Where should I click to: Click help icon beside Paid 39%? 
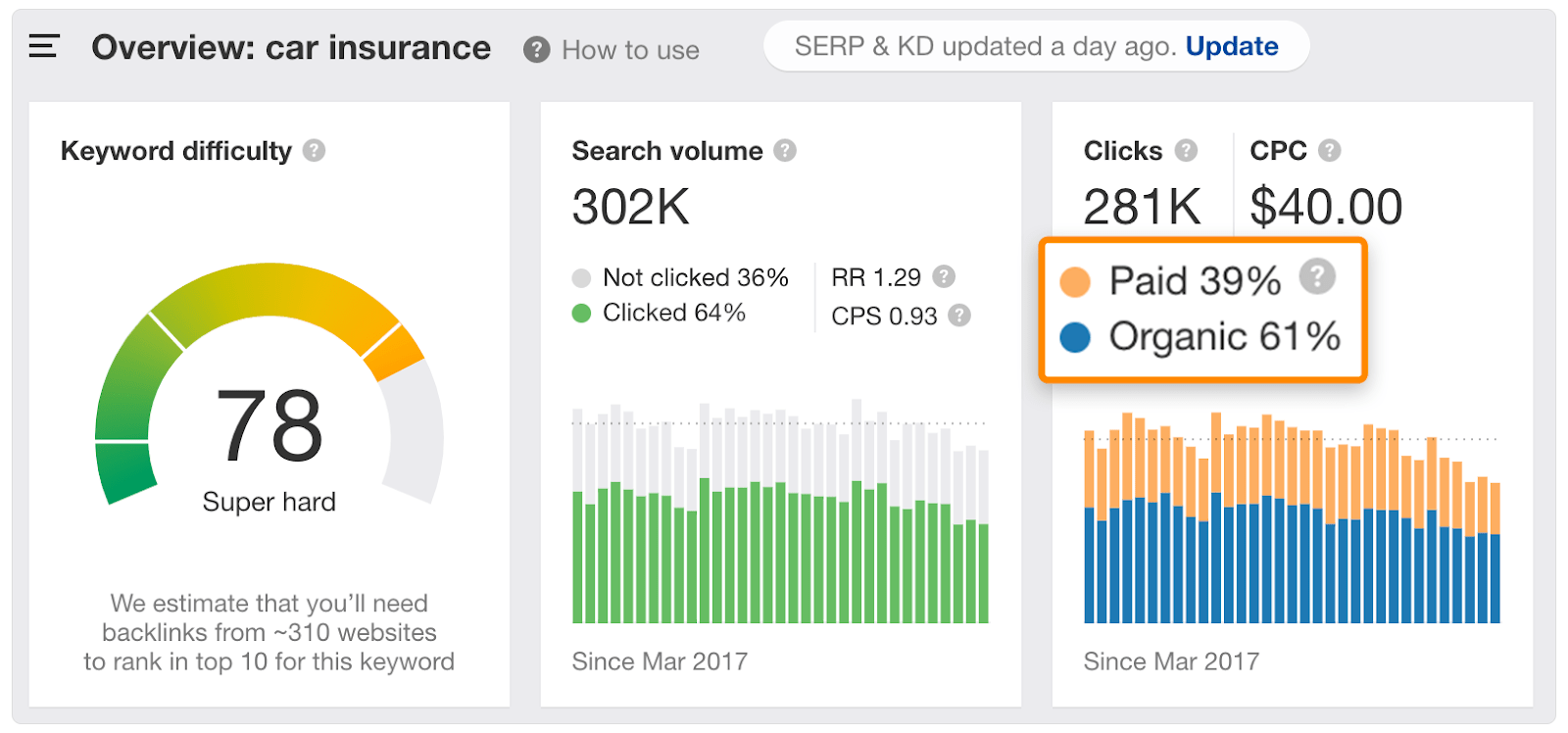point(1317,276)
